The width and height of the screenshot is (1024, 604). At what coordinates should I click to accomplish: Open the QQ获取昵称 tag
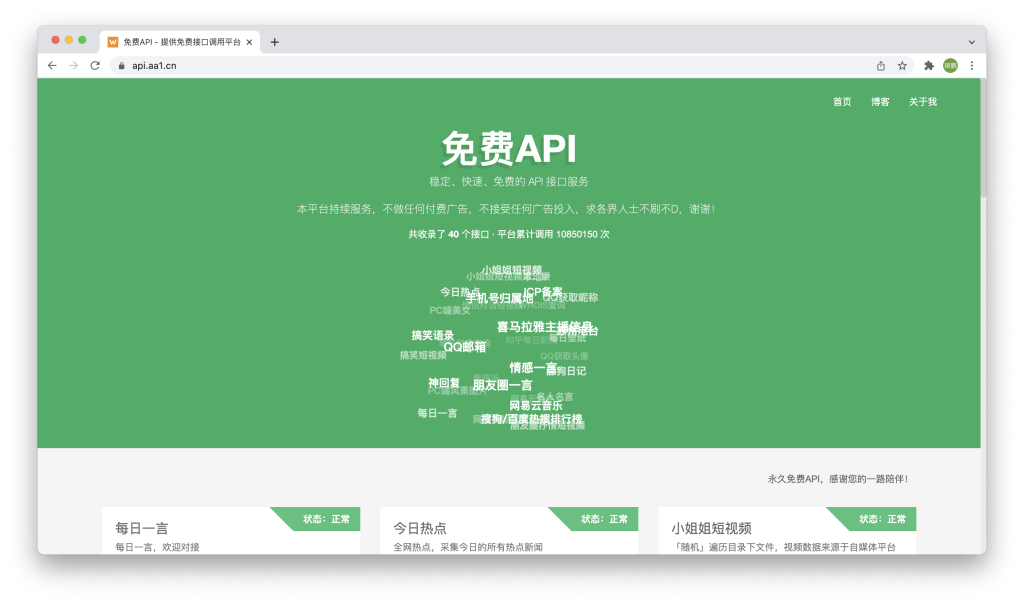[x=570, y=297]
